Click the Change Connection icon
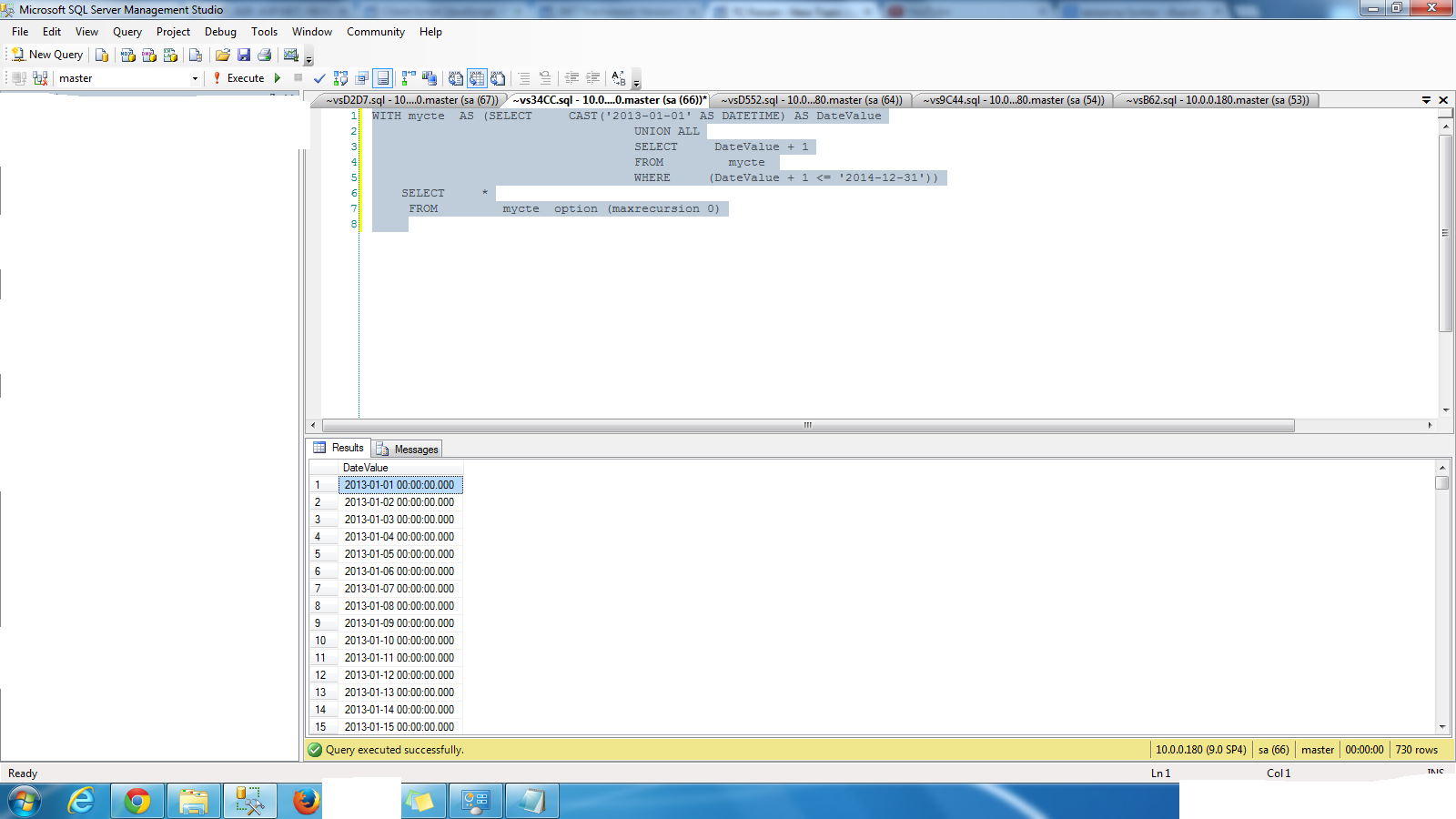 pyautogui.click(x=40, y=78)
